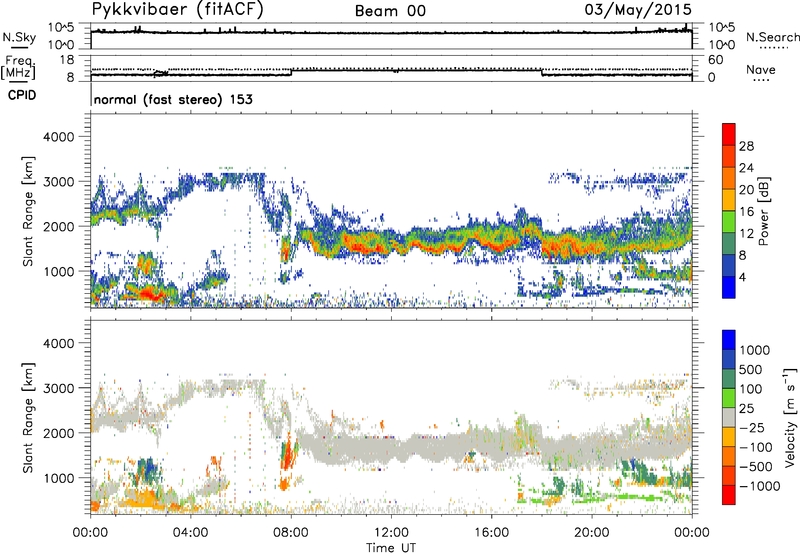Click the date '03/May/2015' in the header
800x554 pixels.
(x=638, y=10)
